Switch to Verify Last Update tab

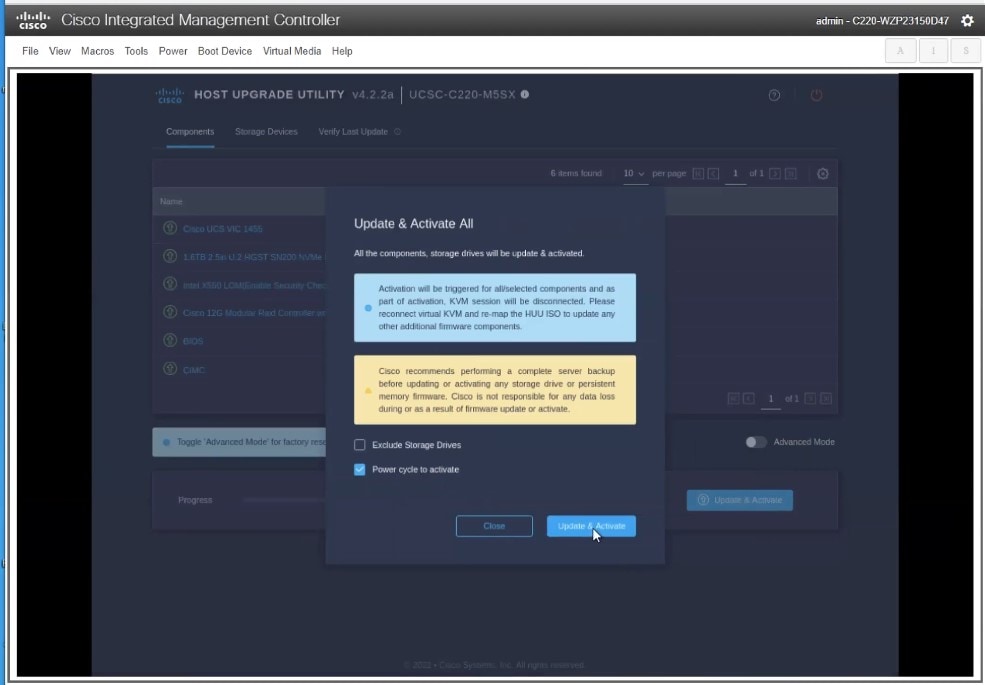353,132
